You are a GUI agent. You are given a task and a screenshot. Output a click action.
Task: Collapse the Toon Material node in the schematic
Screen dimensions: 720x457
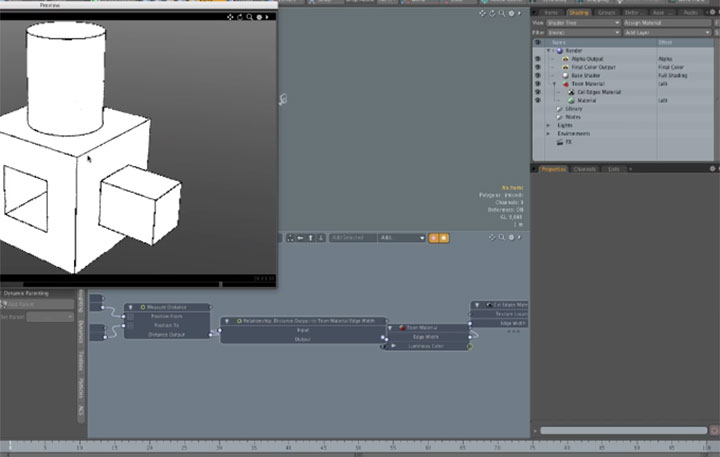tap(390, 328)
